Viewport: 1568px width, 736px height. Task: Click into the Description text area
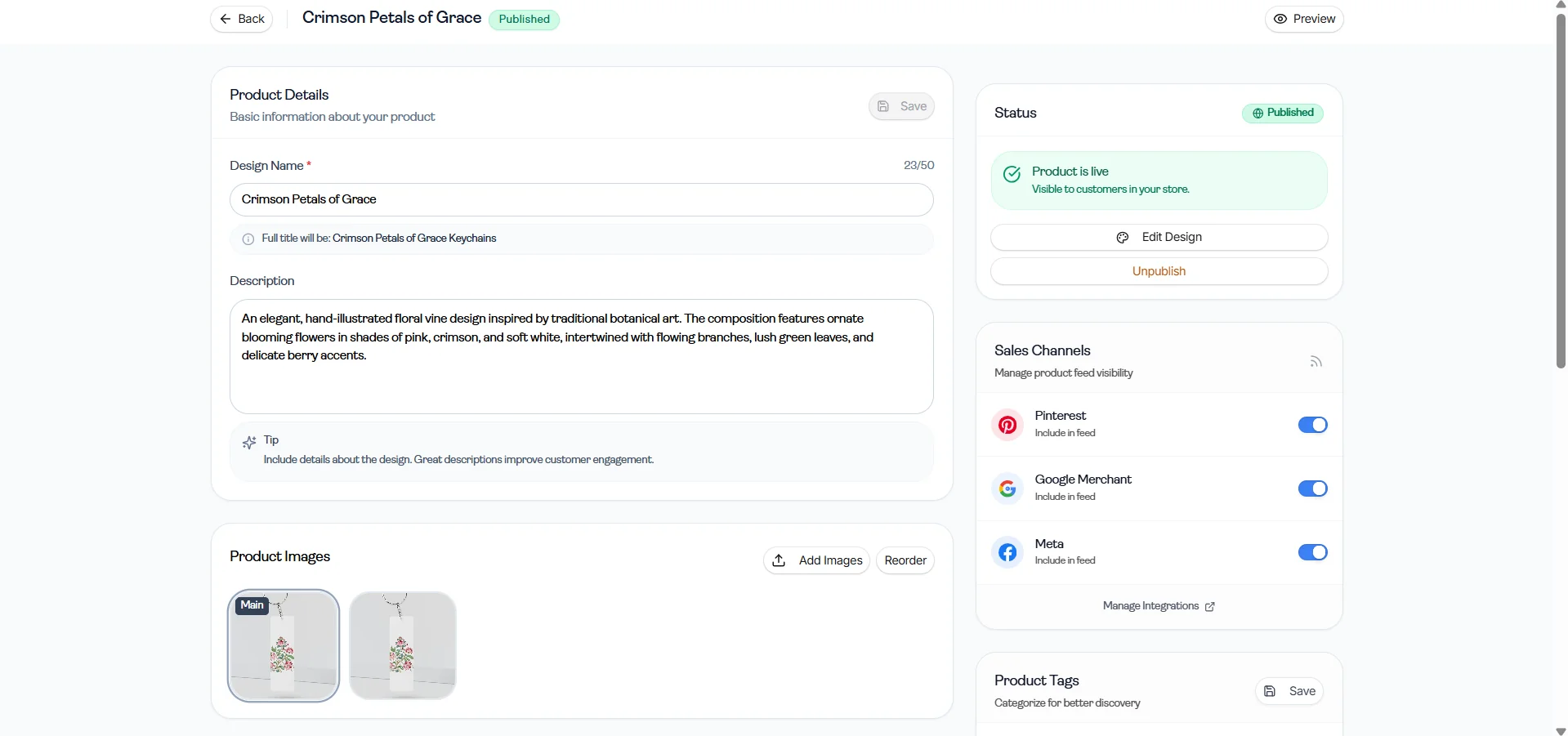tap(581, 356)
